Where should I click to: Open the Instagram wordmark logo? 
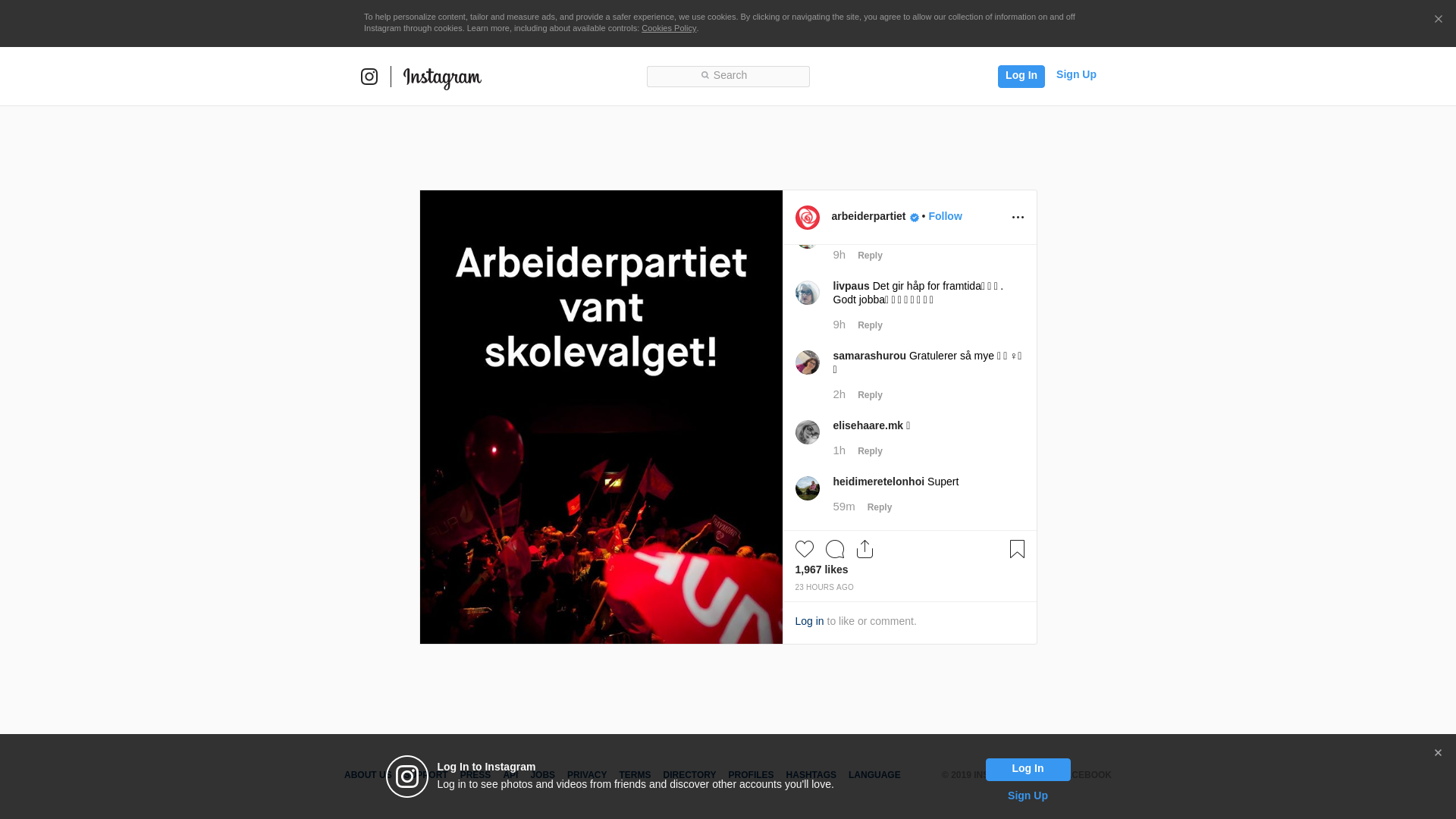tap(442, 78)
